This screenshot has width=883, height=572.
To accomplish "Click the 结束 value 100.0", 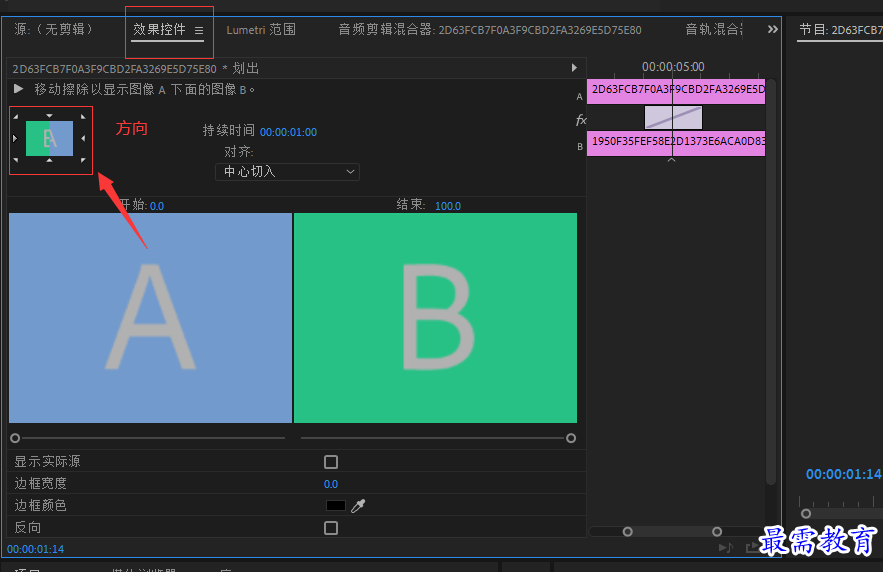I will (448, 206).
